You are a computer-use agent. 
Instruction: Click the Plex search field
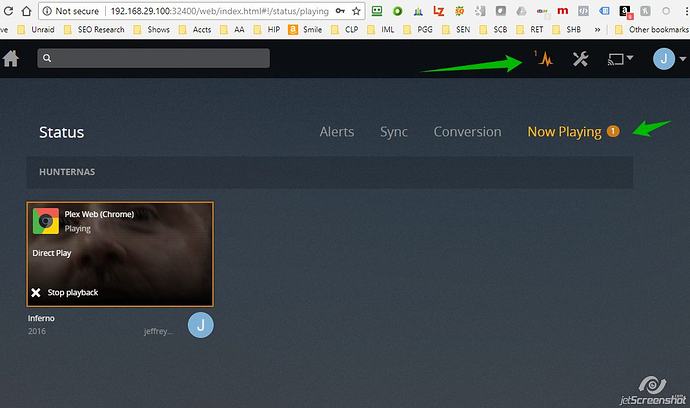(x=154, y=58)
